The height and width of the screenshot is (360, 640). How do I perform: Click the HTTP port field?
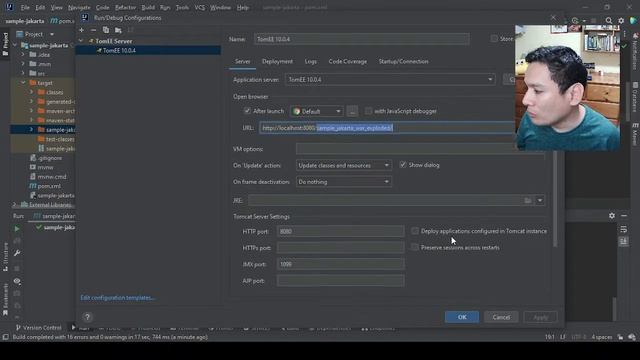[340, 231]
